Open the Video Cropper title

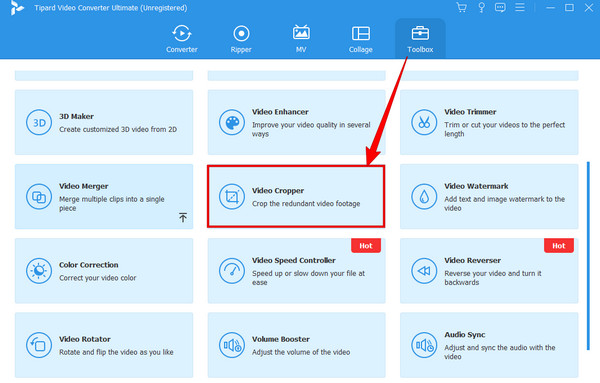(278, 191)
